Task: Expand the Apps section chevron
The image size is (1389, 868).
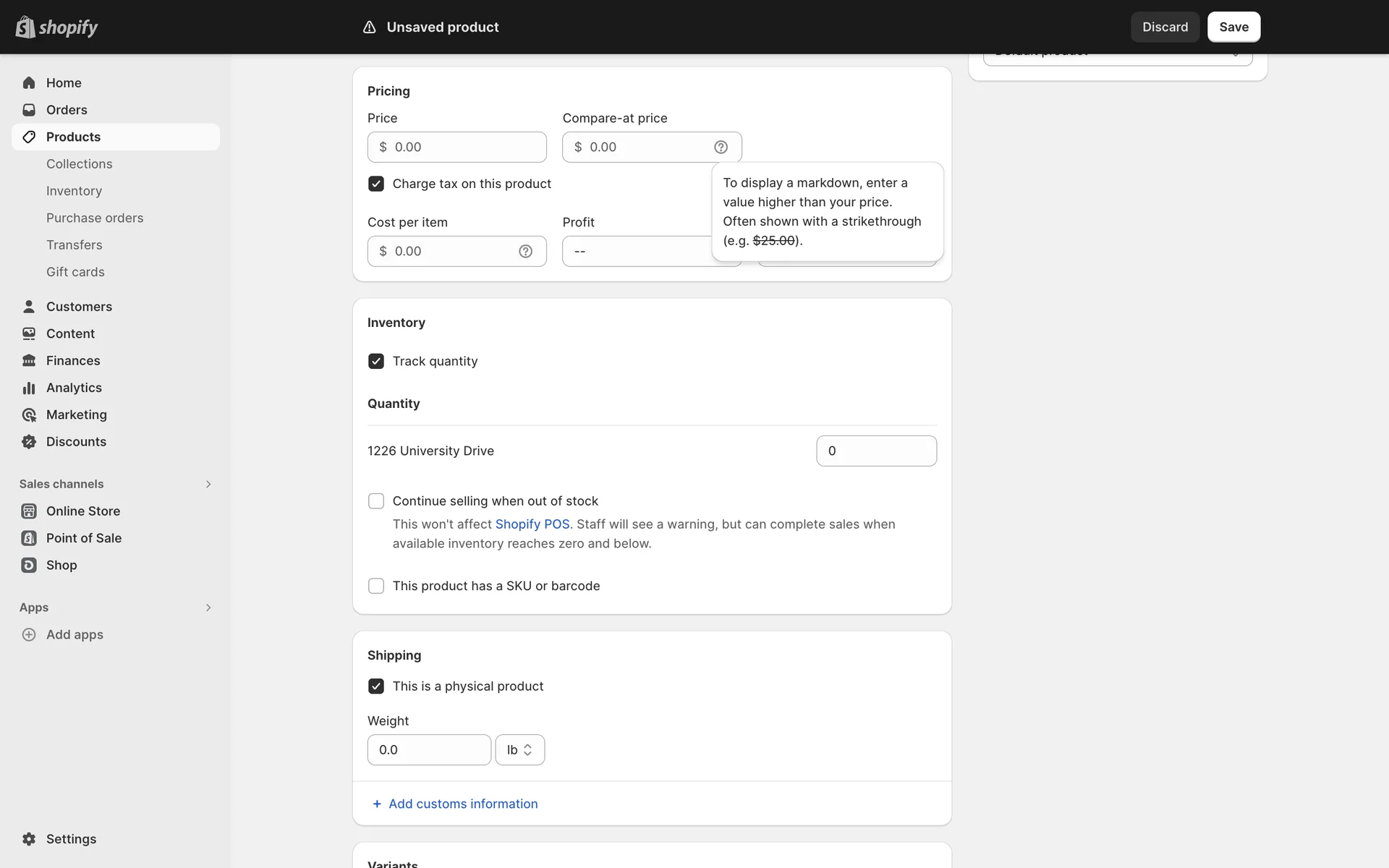Action: click(208, 608)
